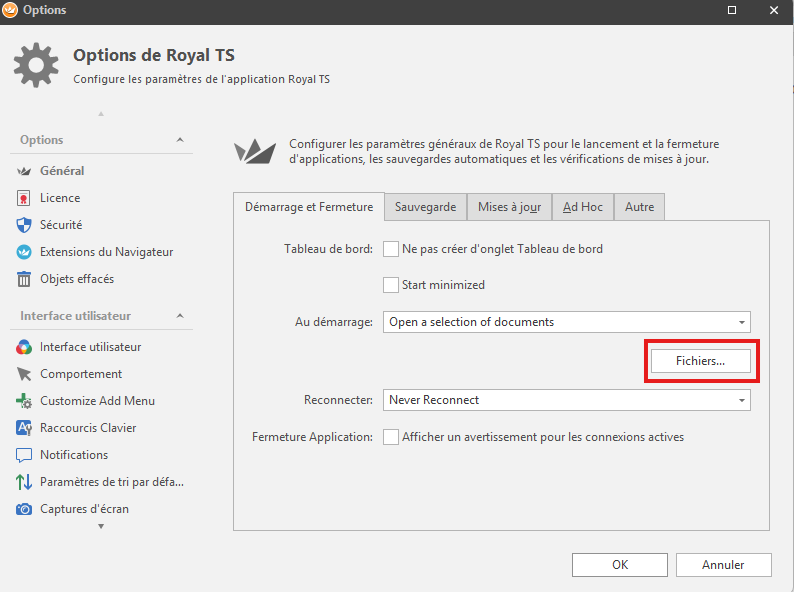Select Captures d'écran entry
This screenshot has height=592, width=794.
tap(85, 509)
